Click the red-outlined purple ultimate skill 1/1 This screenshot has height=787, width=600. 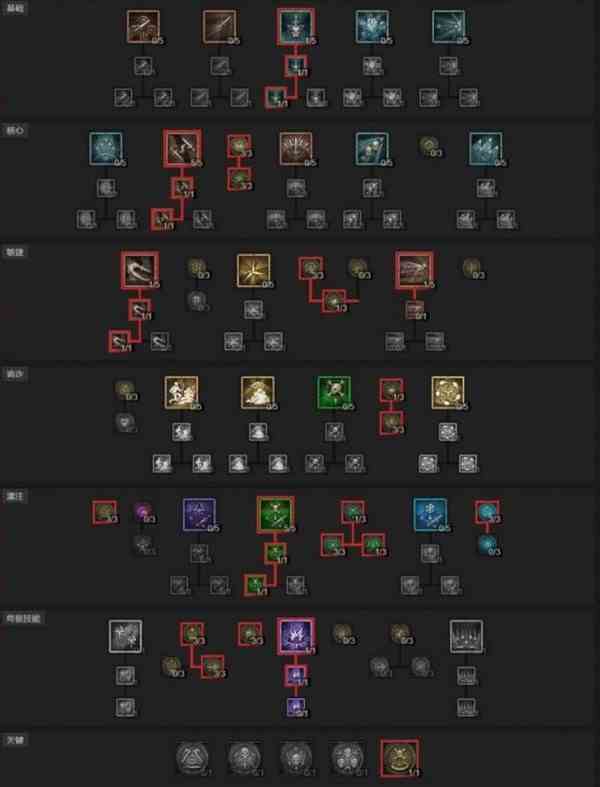pyautogui.click(x=296, y=636)
